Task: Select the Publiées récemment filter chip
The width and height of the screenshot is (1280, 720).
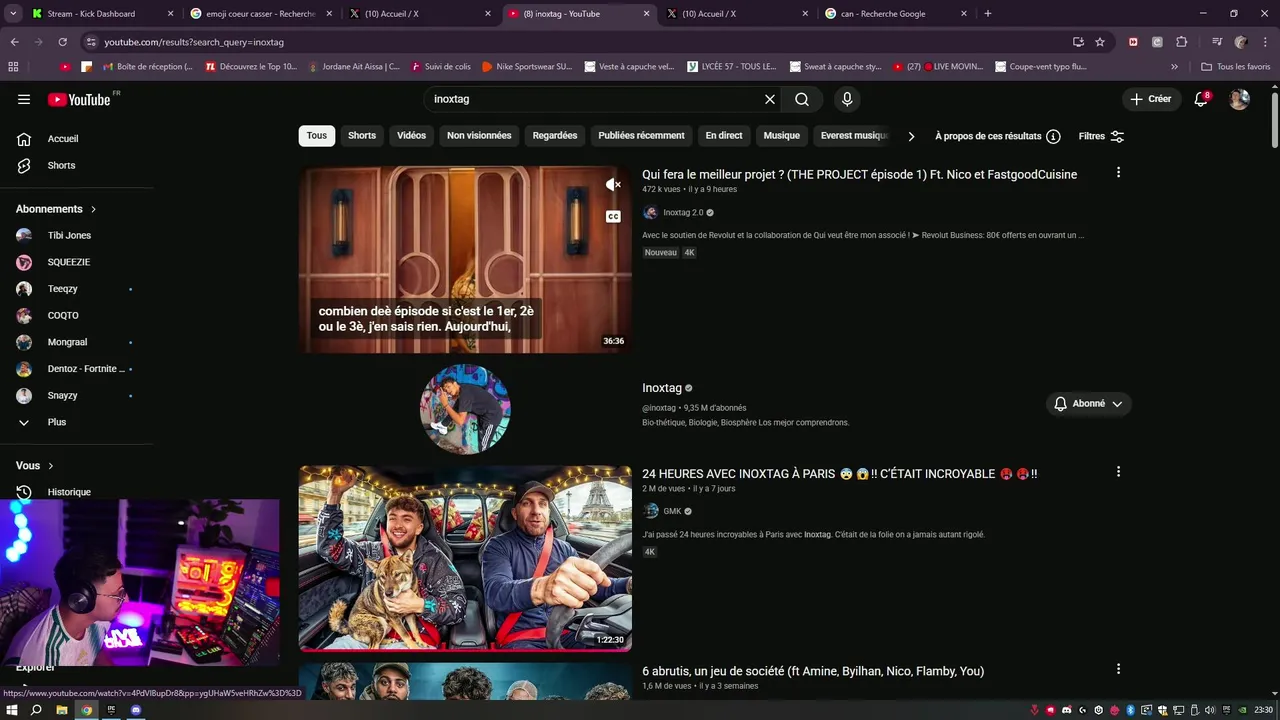Action: 641,136
